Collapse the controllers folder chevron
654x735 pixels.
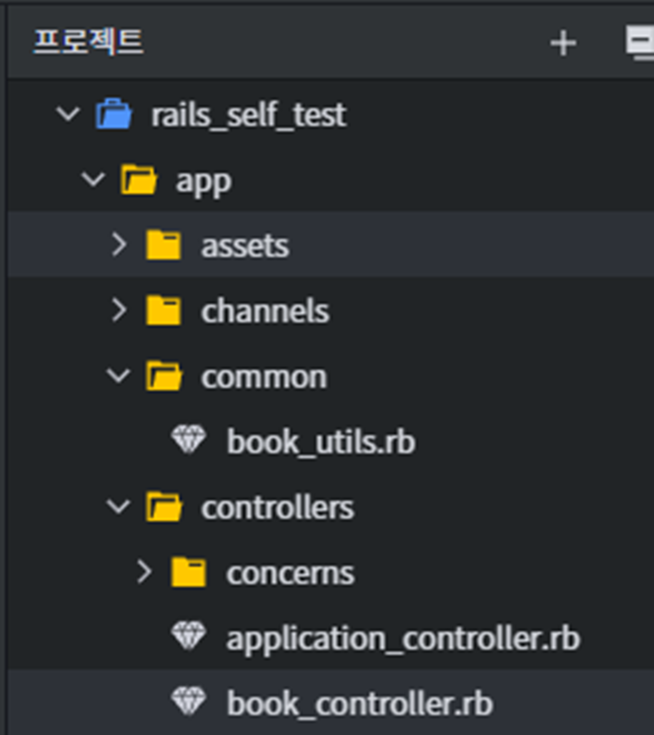click(118, 507)
